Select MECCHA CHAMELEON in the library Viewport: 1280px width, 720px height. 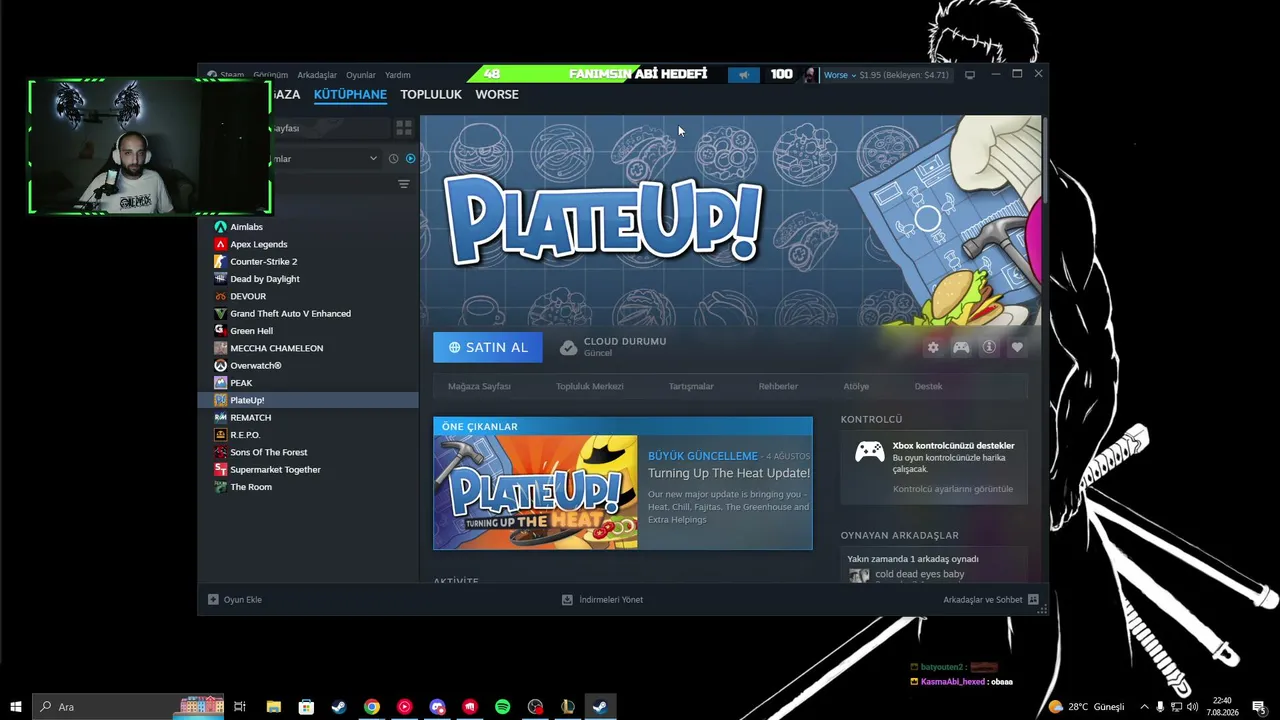[308, 348]
